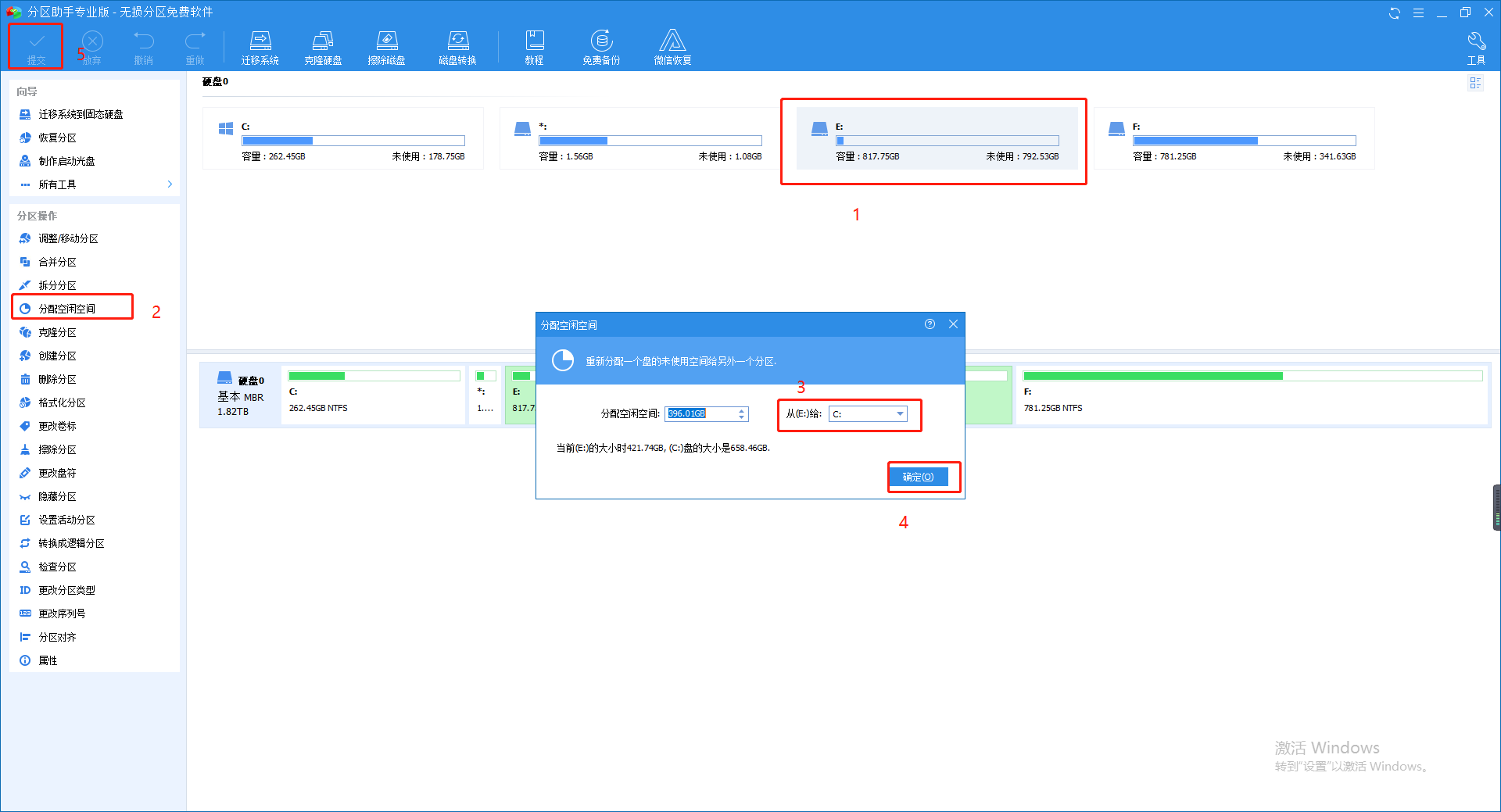Choose 创建分区 operation

pos(57,356)
